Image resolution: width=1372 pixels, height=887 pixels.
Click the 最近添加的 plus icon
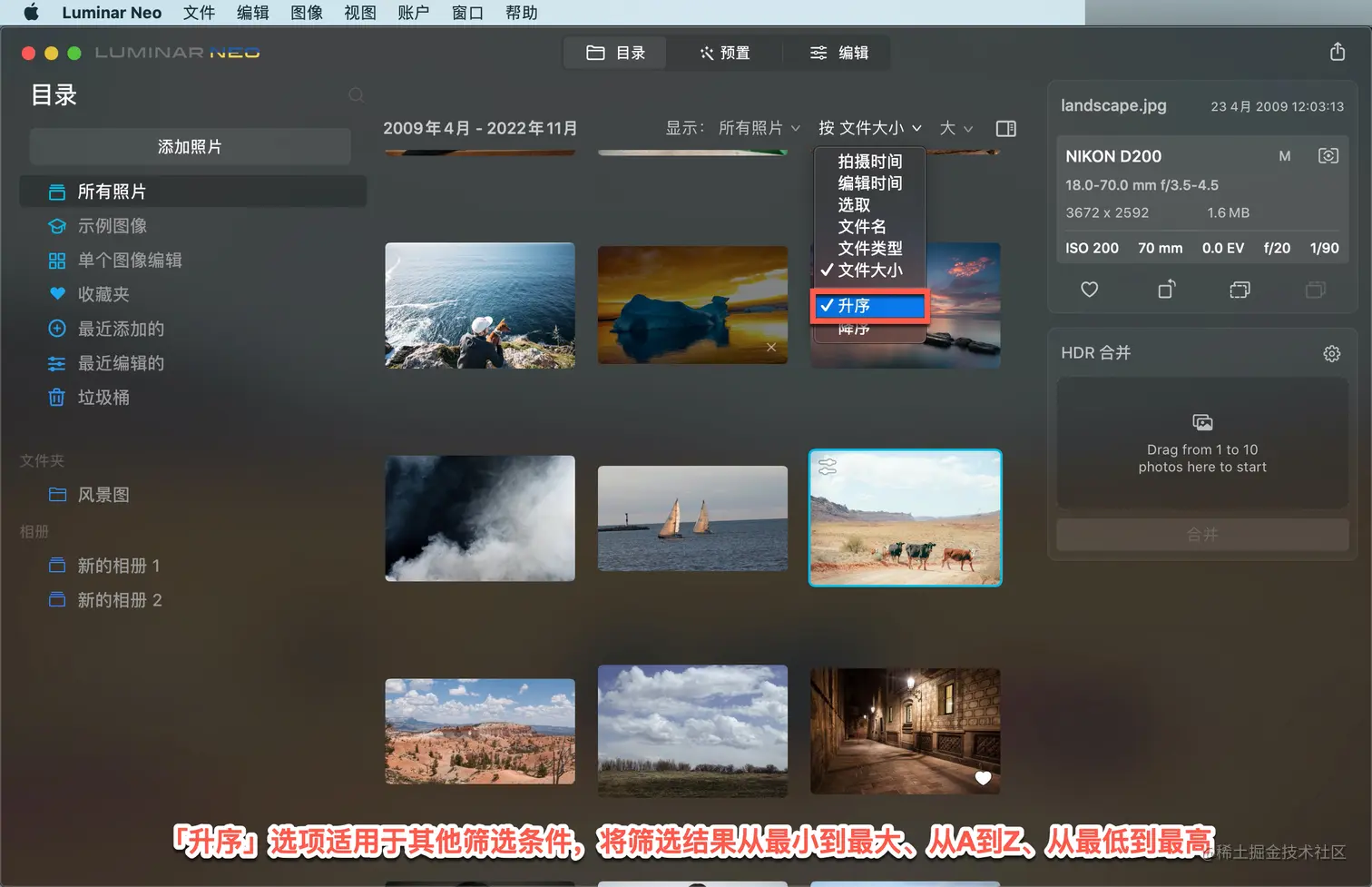[x=57, y=329]
